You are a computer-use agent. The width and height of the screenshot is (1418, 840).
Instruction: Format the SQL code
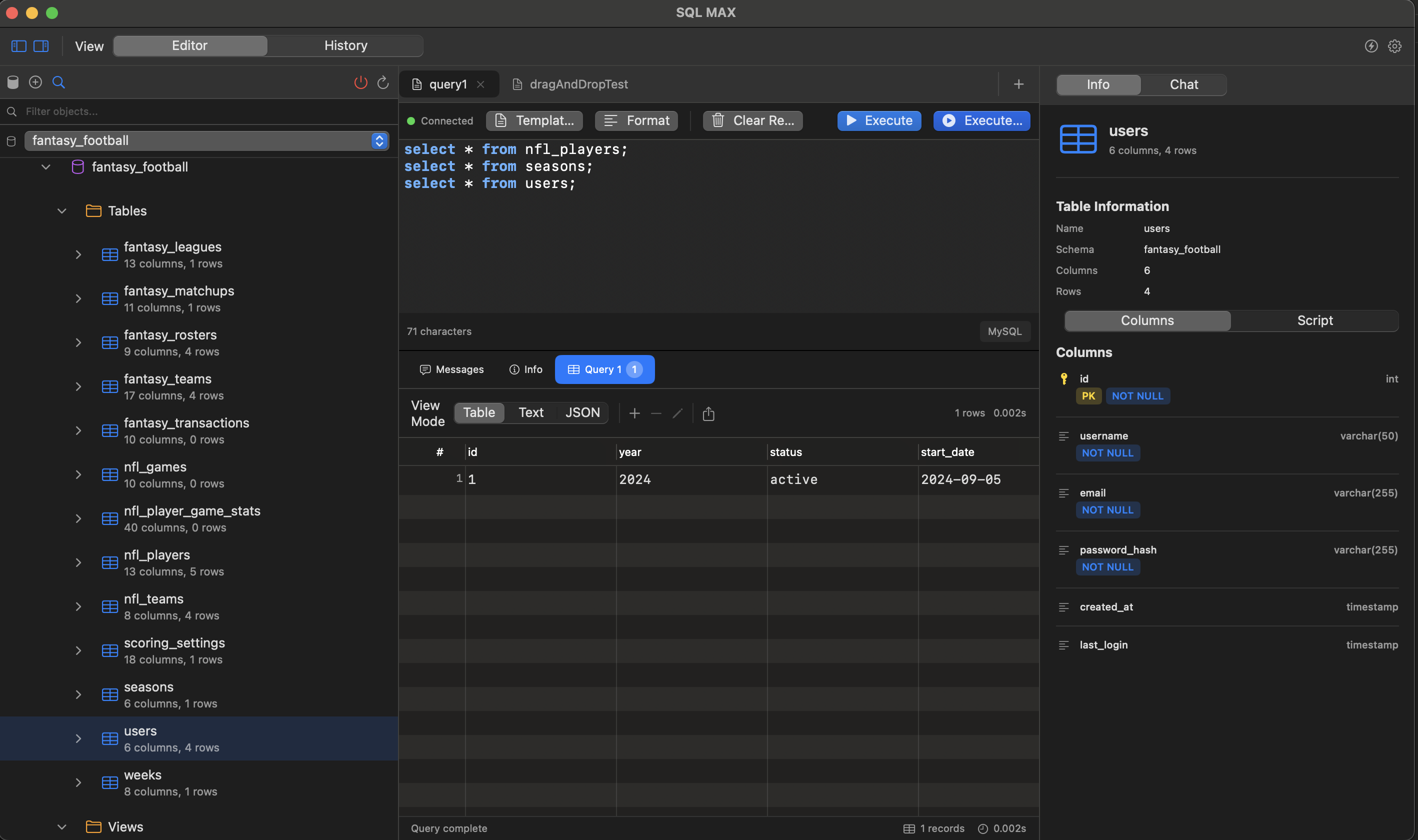(635, 120)
